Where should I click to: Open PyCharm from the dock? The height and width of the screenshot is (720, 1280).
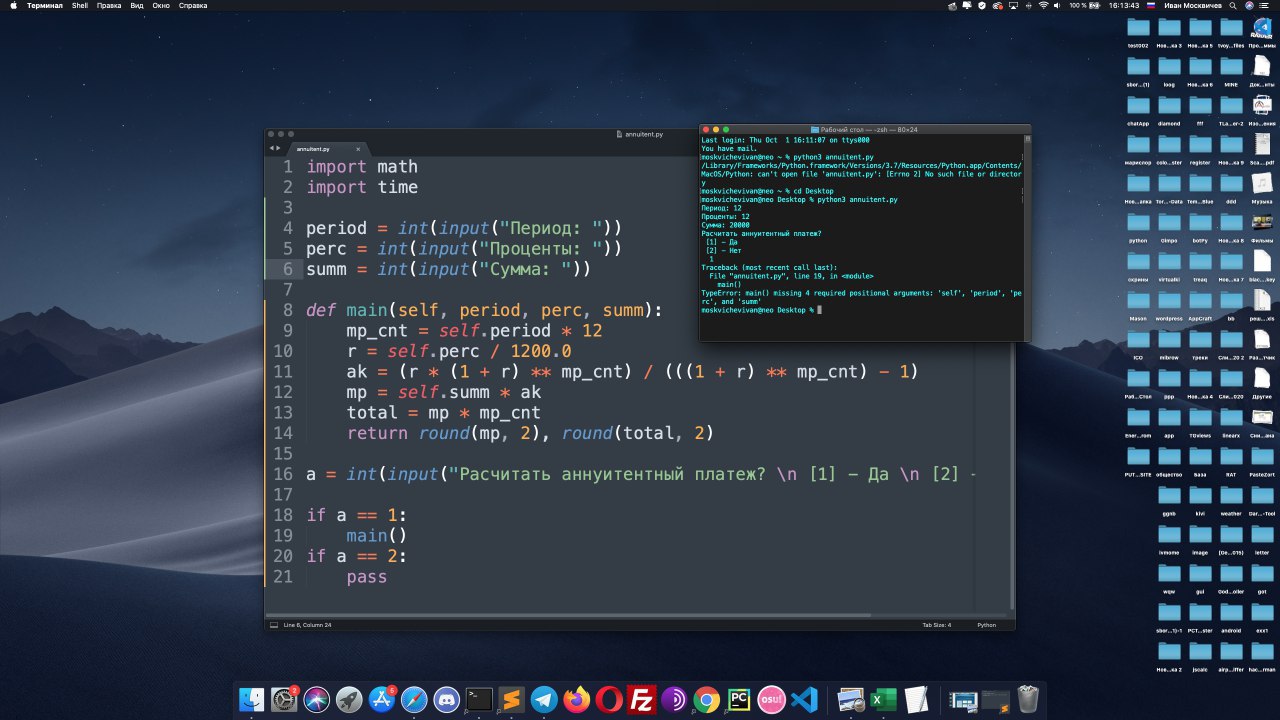(x=739, y=699)
